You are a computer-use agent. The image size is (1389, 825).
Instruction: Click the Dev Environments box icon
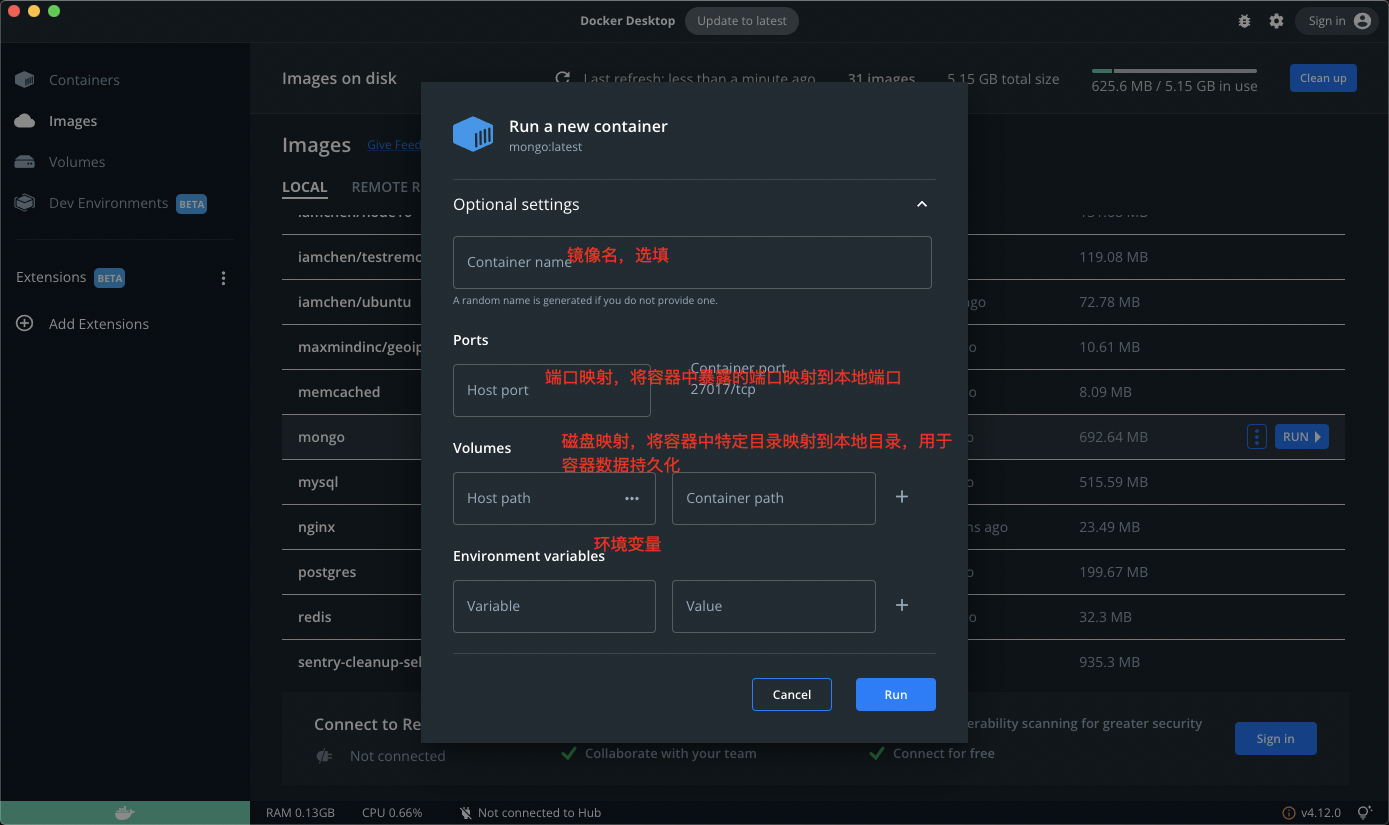click(x=25, y=203)
